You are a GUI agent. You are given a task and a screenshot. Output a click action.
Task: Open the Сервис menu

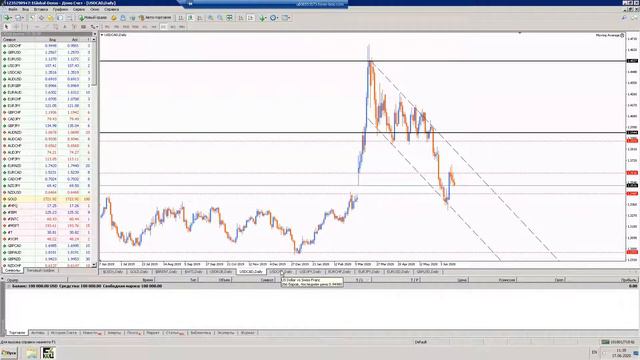point(79,9)
